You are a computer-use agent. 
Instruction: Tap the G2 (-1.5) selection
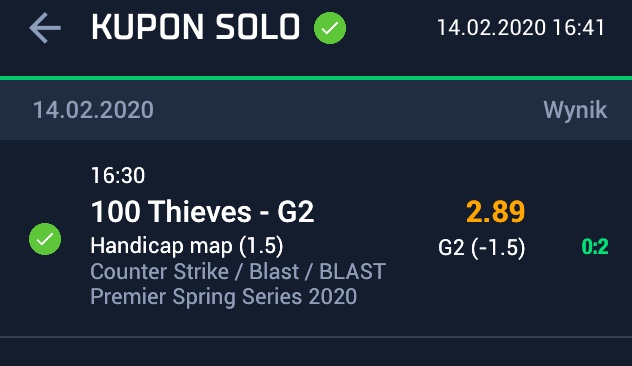click(482, 247)
